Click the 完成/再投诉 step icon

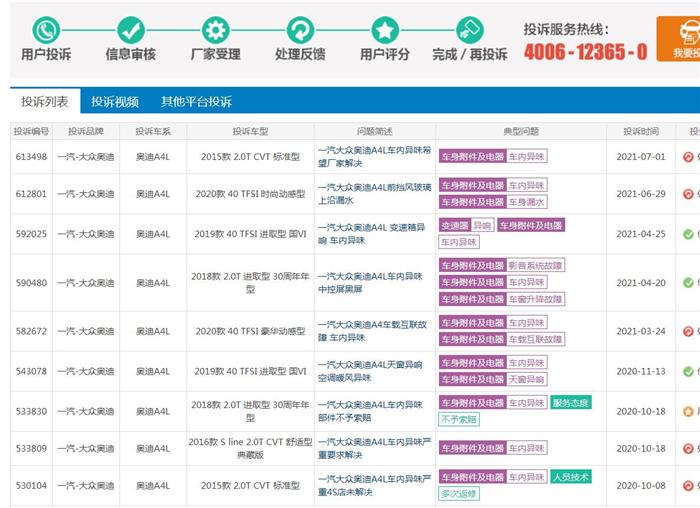click(x=470, y=30)
